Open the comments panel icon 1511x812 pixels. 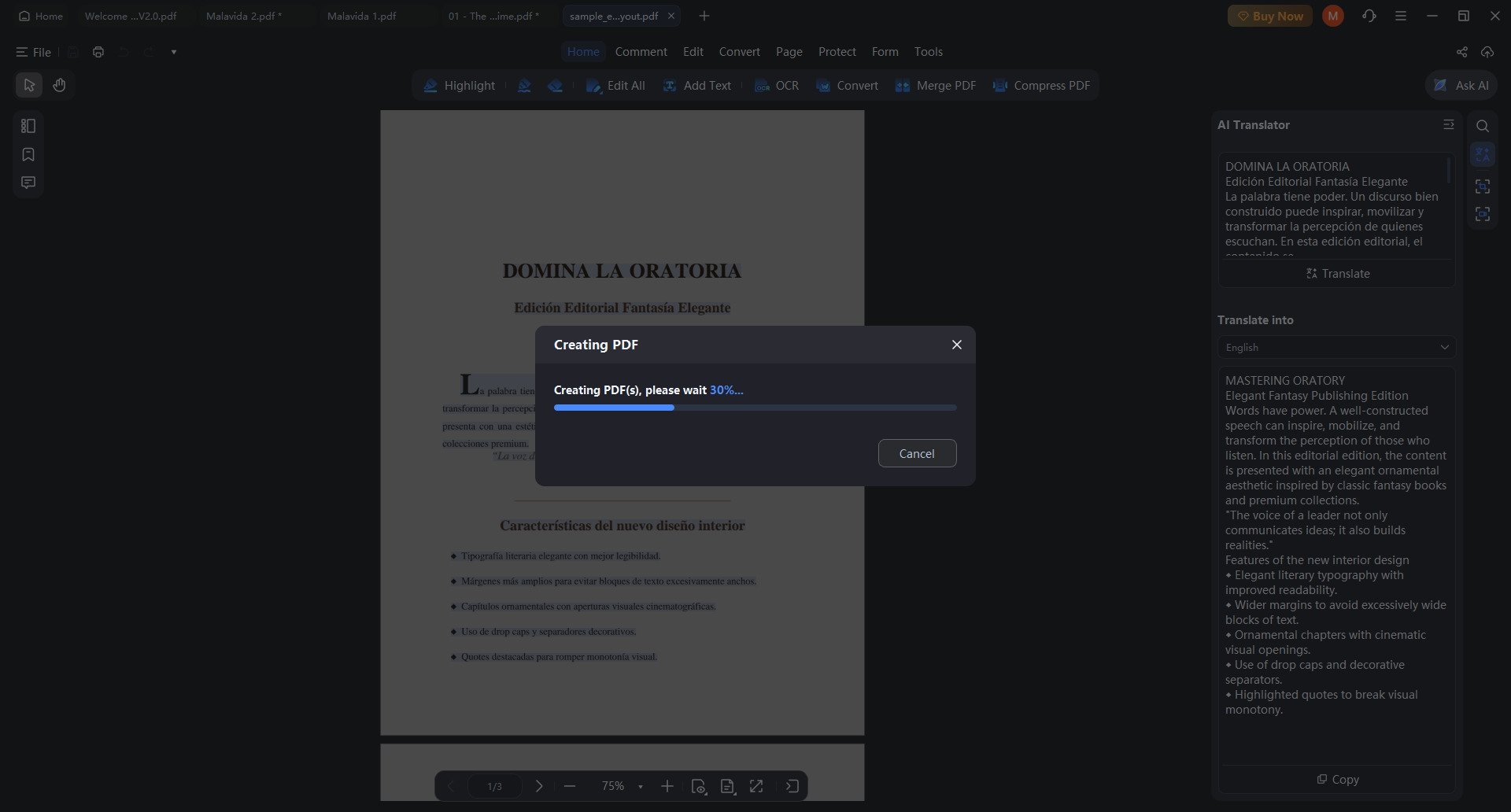coord(28,183)
